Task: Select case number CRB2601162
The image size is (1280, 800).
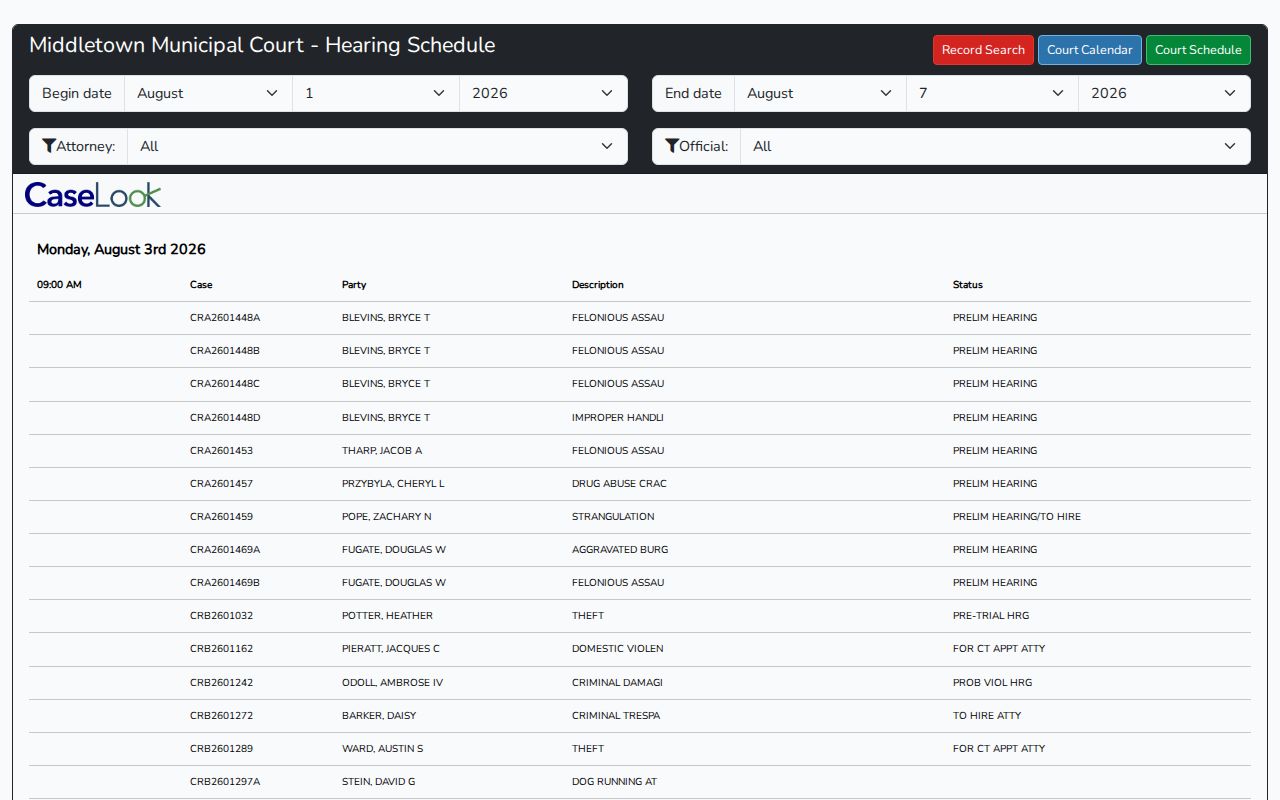Action: tap(221, 649)
